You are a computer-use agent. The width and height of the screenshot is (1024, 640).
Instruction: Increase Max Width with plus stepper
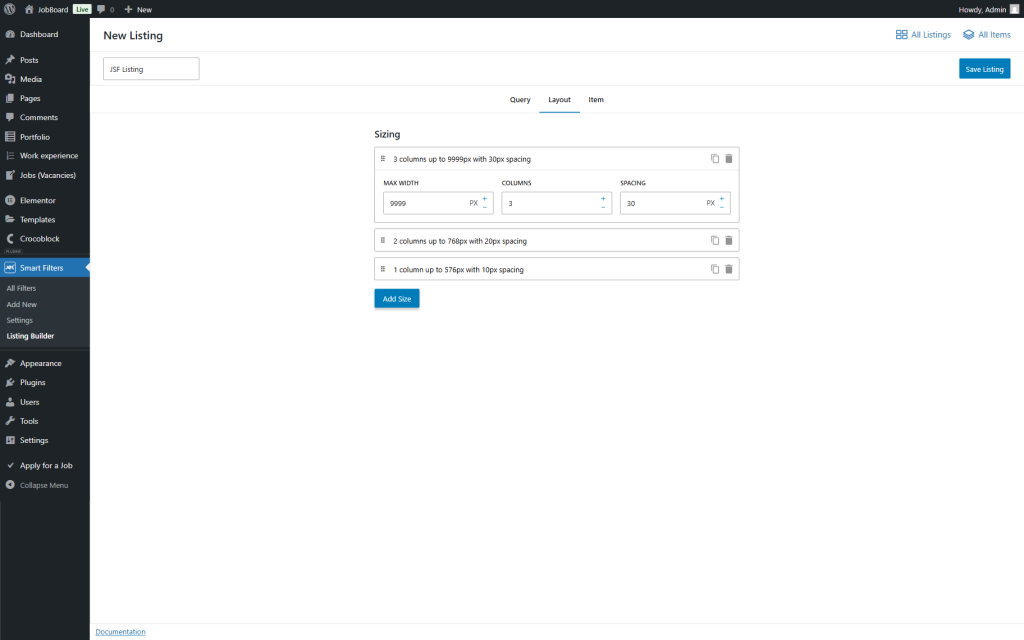485,199
